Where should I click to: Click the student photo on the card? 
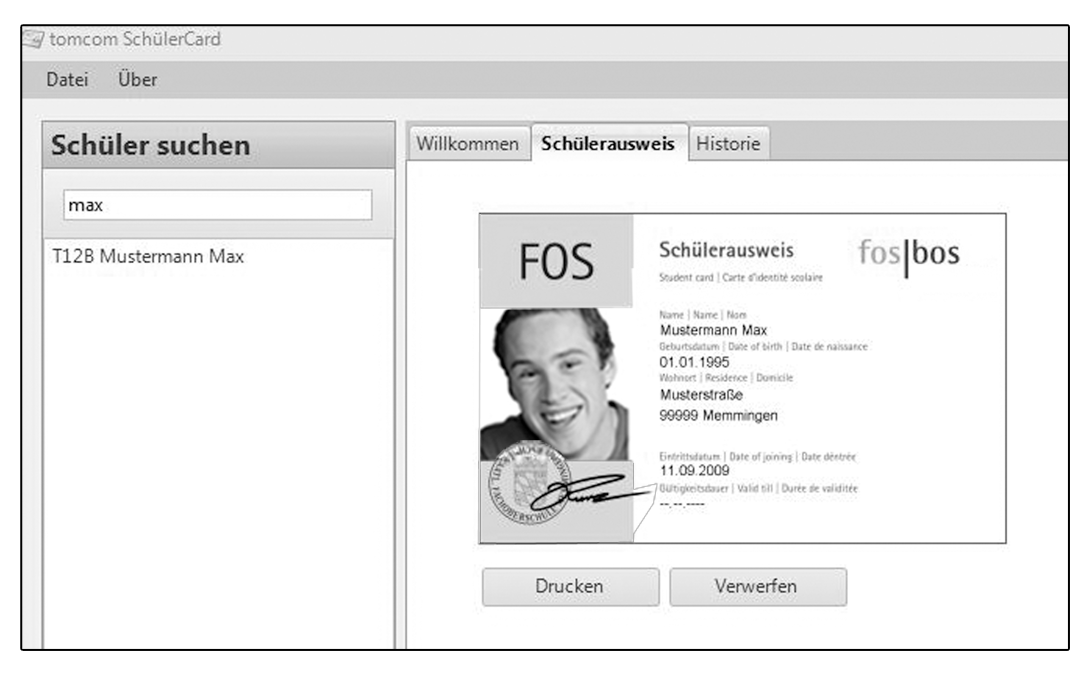tap(555, 380)
